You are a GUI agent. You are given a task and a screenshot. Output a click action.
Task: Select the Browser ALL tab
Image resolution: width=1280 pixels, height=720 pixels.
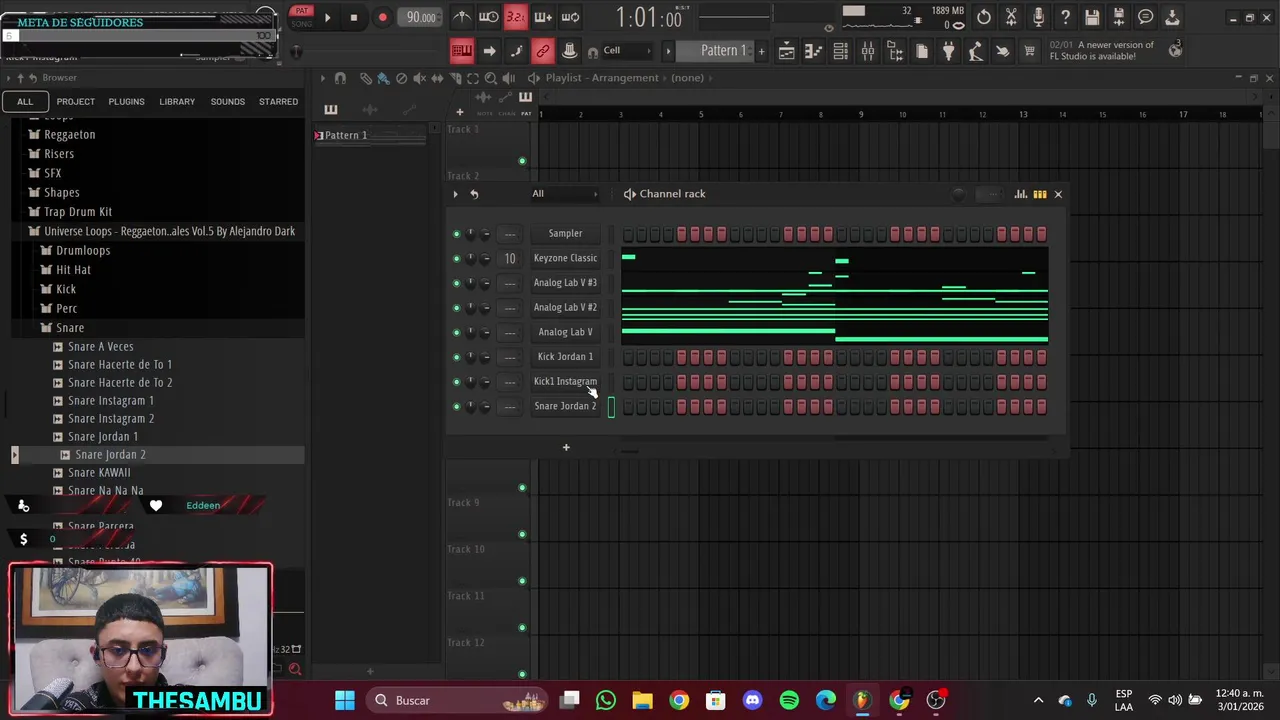(25, 101)
